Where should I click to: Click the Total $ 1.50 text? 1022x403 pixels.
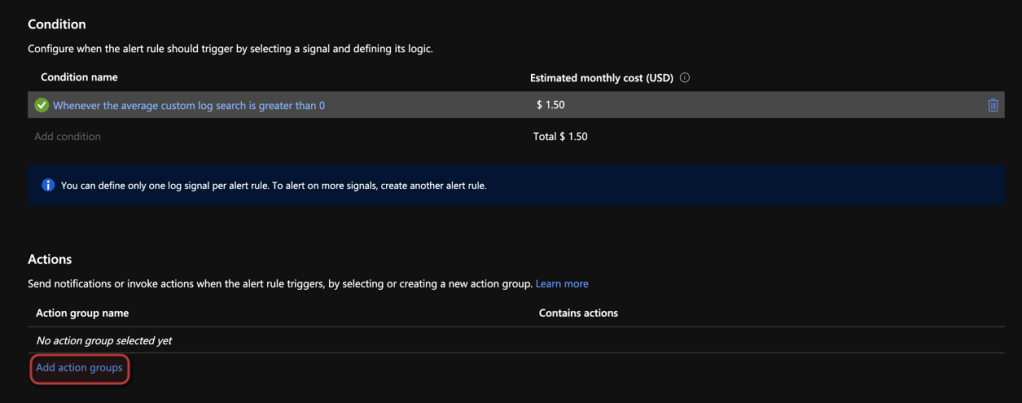tap(560, 136)
